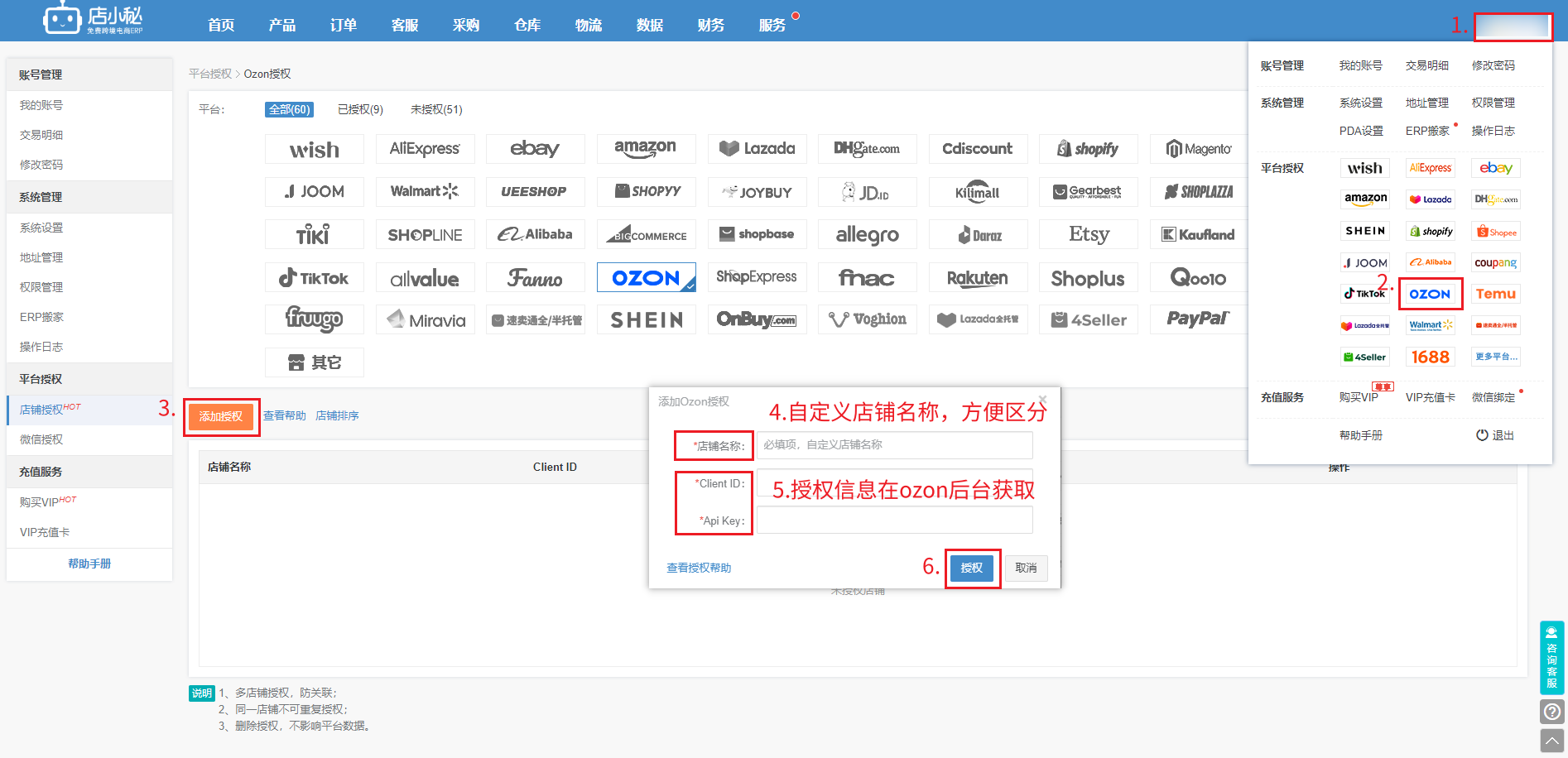Screen dimensions: 1568x758
Task: Open the 查看授权帮助 link
Action: pos(699,568)
